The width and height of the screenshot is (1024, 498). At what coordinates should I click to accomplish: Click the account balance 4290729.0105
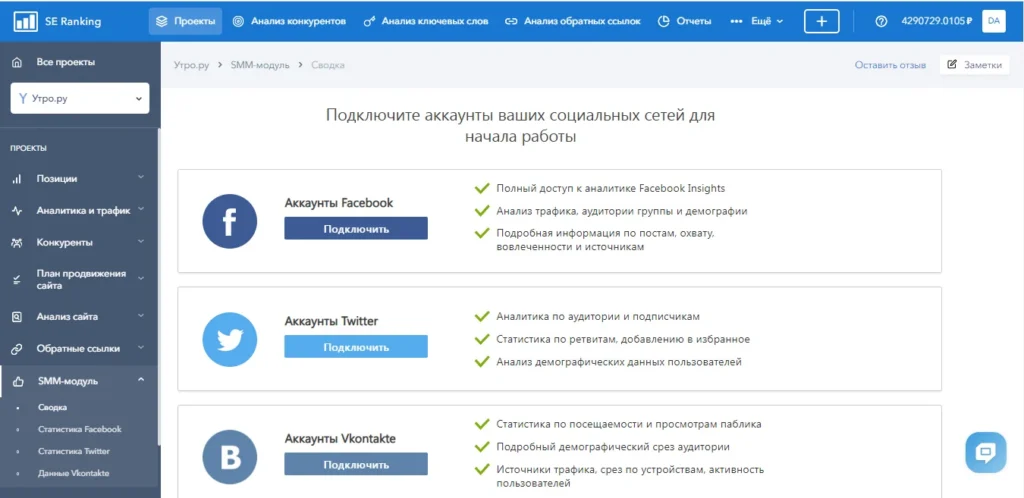[x=936, y=21]
